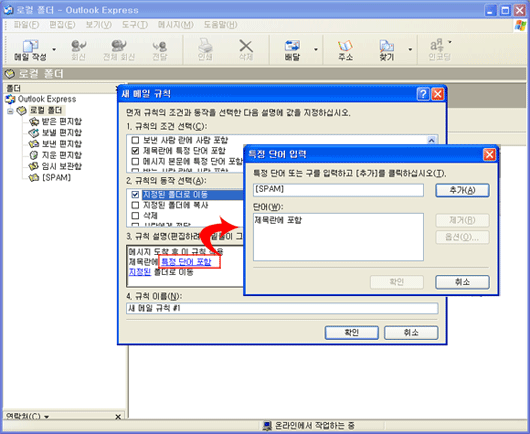Select the 받은 편지함 inbox folder
This screenshot has height=434, width=530.
pos(61,121)
